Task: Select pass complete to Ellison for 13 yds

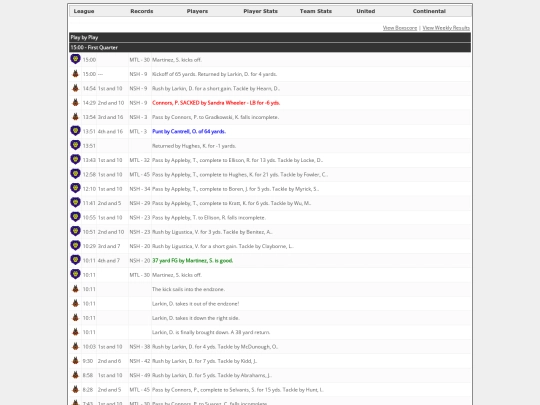Action: 237,160
